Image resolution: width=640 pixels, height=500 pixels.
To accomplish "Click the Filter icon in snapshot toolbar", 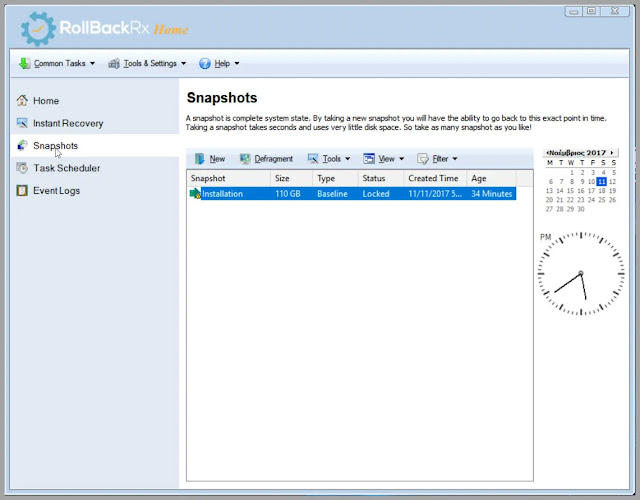I will click(422, 159).
